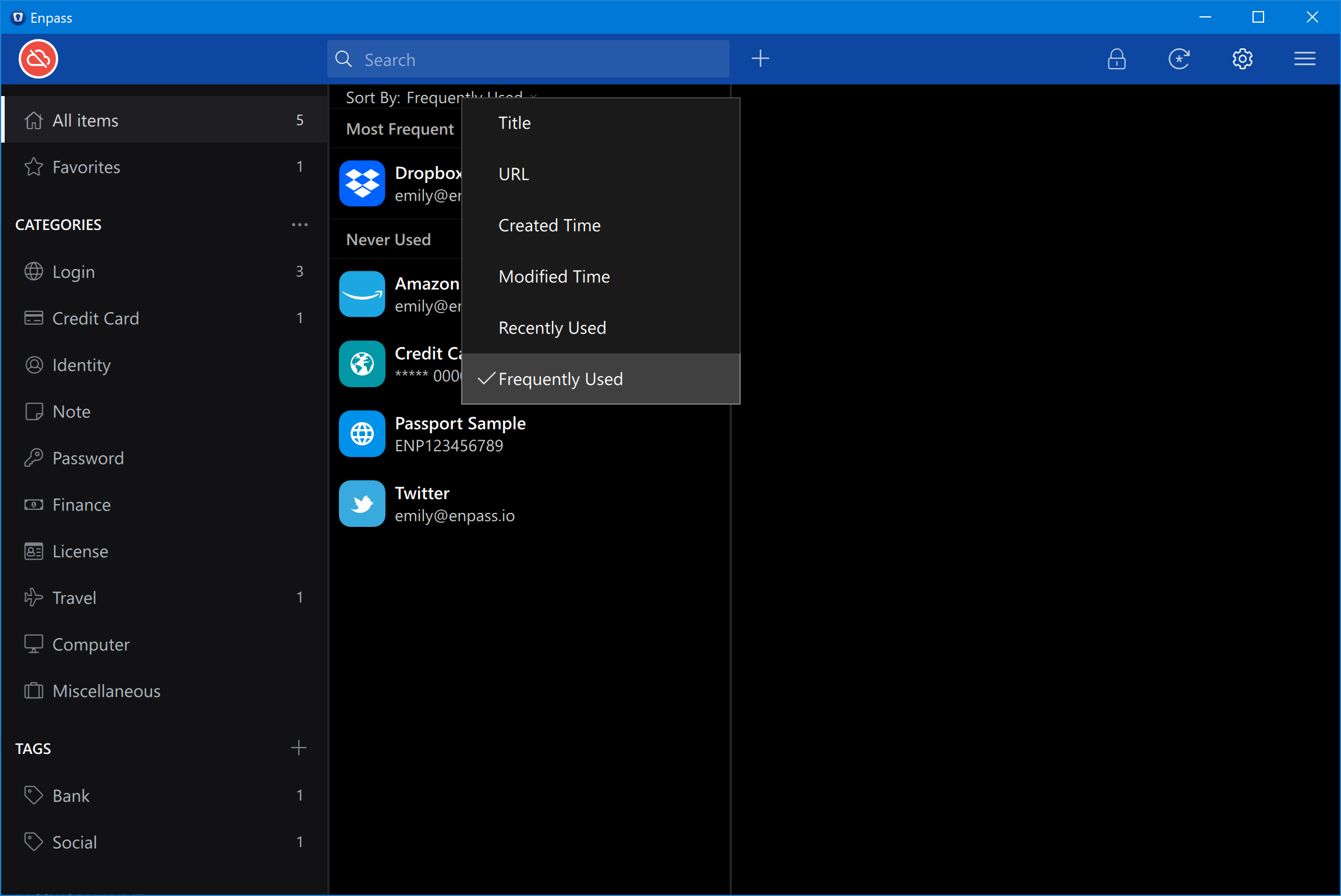Choose Modified Time sort option
The height and width of the screenshot is (896, 1341).
point(601,277)
